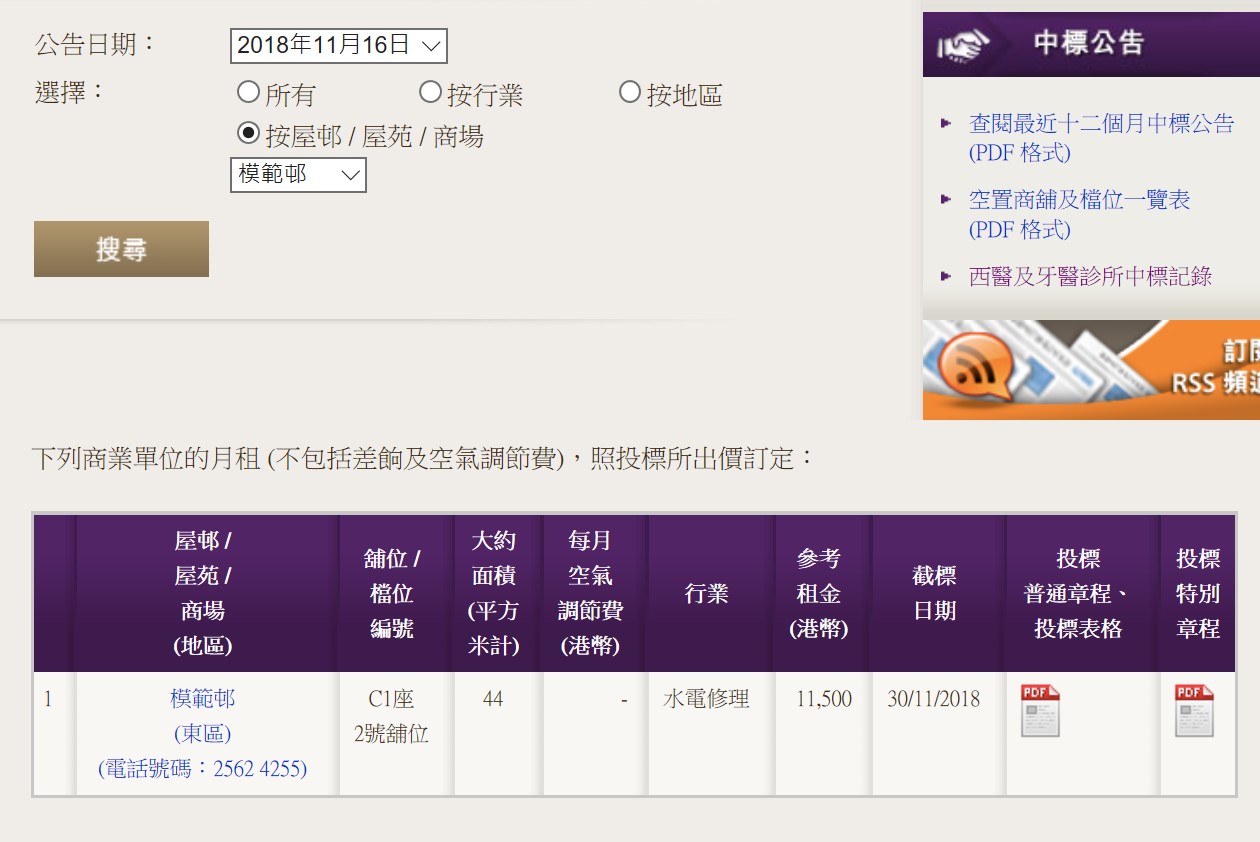This screenshot has height=842, width=1260.
Task: Click the 選擇 label
Action: coord(70,92)
